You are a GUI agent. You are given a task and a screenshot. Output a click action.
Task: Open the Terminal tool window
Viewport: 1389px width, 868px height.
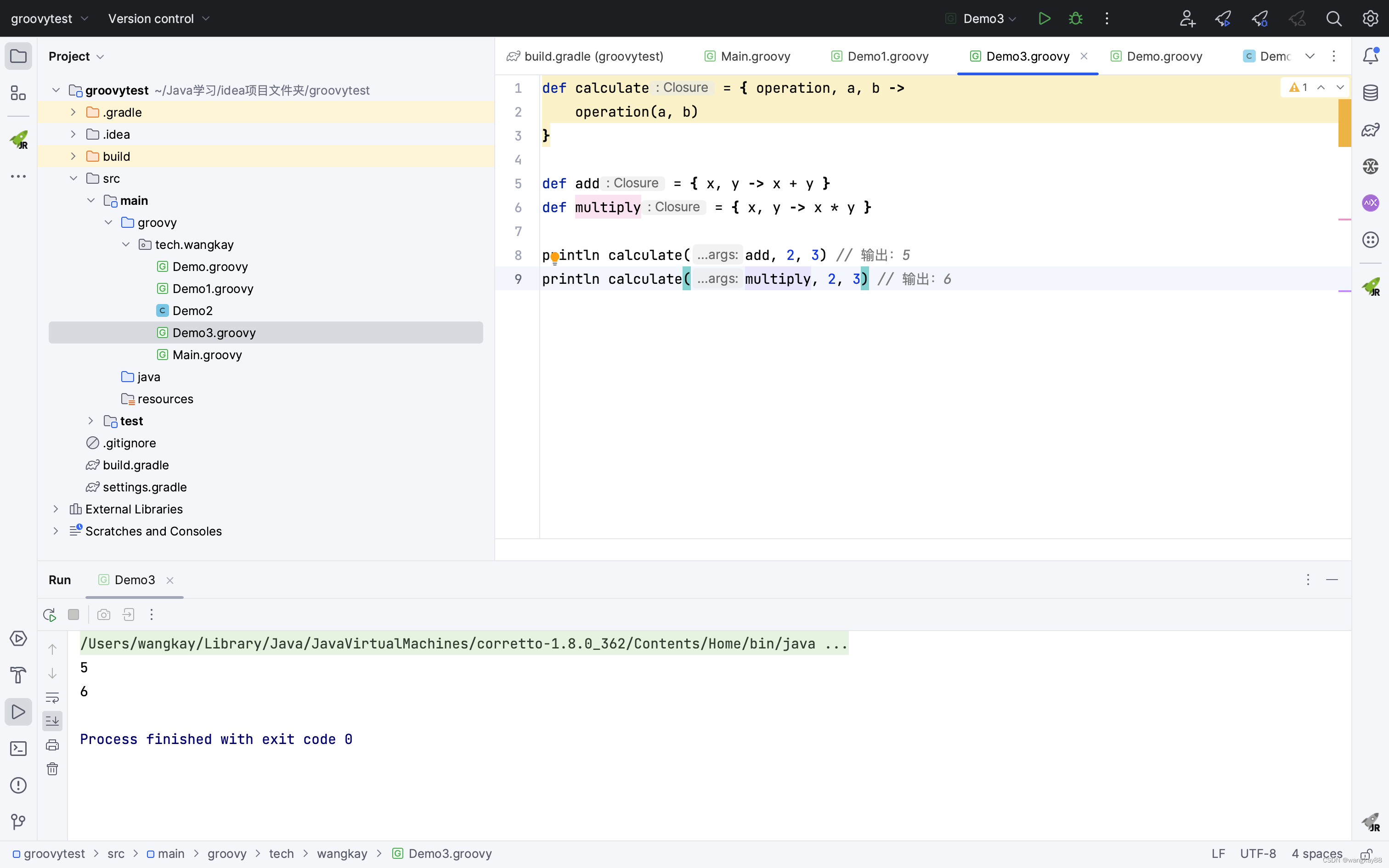[x=18, y=749]
